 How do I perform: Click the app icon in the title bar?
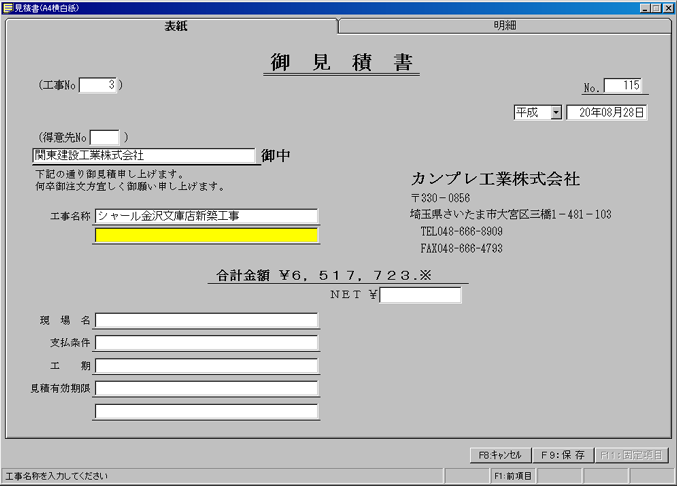pos(7,8)
